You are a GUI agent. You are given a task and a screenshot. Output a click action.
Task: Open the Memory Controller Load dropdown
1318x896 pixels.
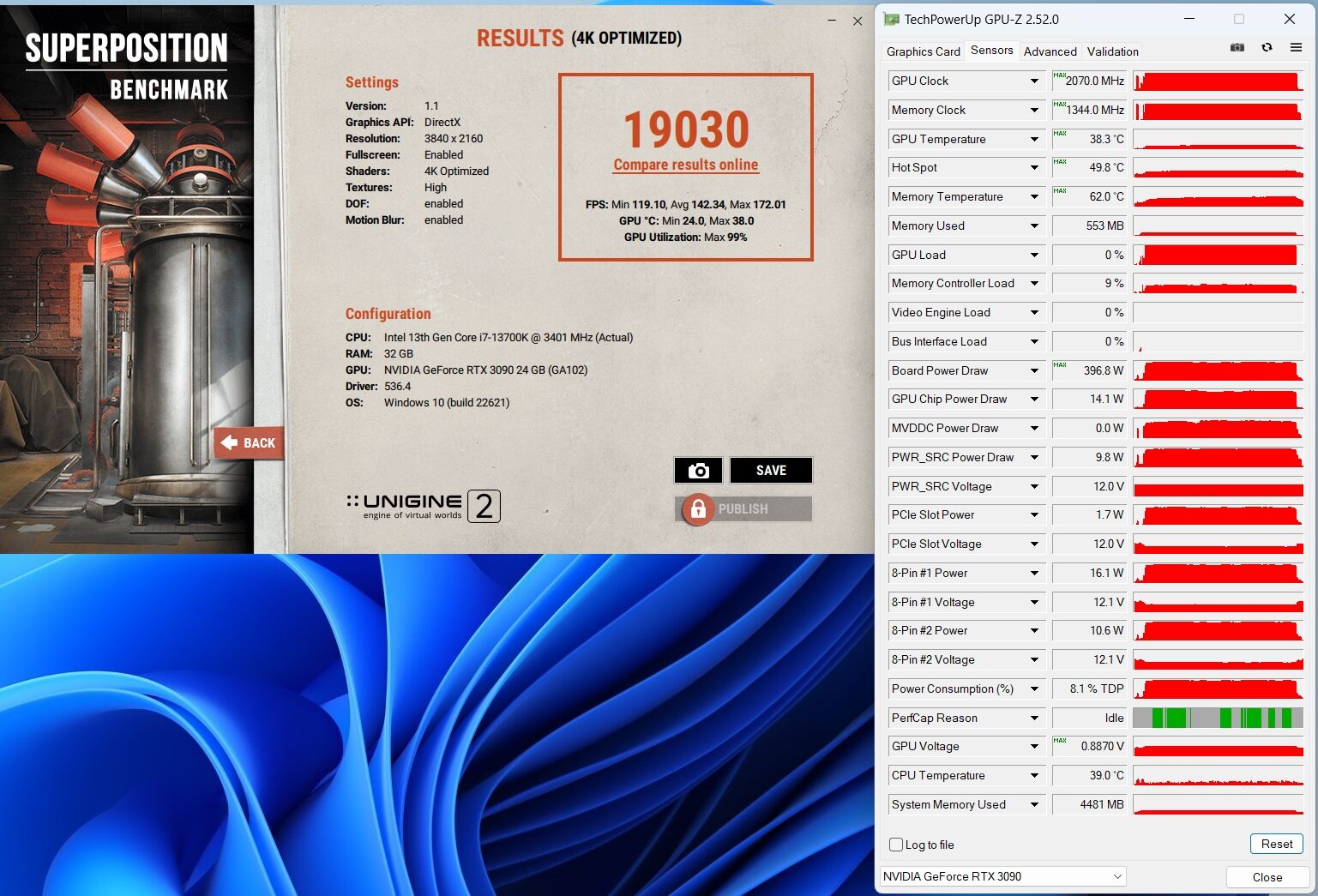click(1034, 284)
